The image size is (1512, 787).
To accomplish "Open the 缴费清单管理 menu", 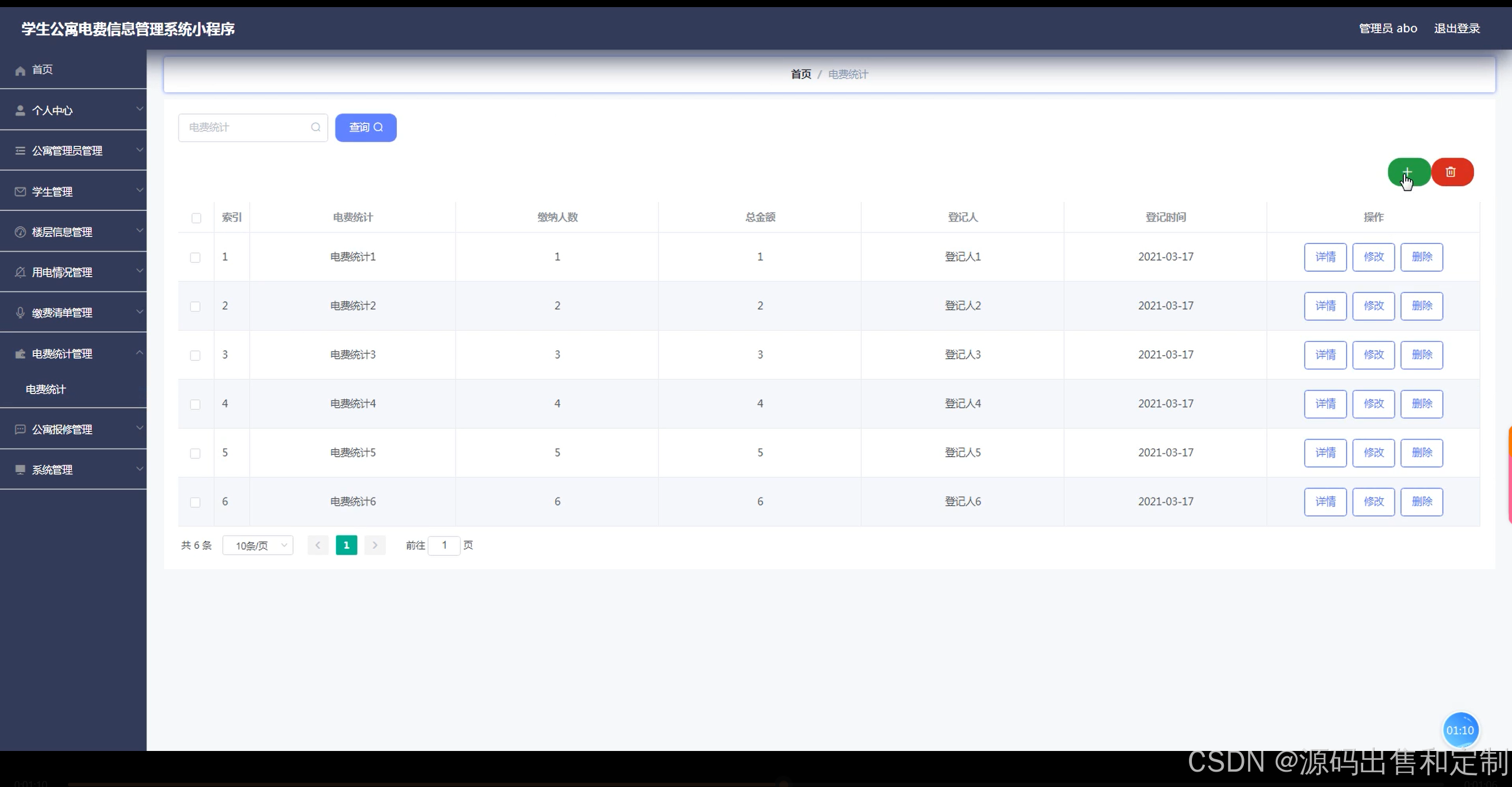I will click(x=73, y=313).
